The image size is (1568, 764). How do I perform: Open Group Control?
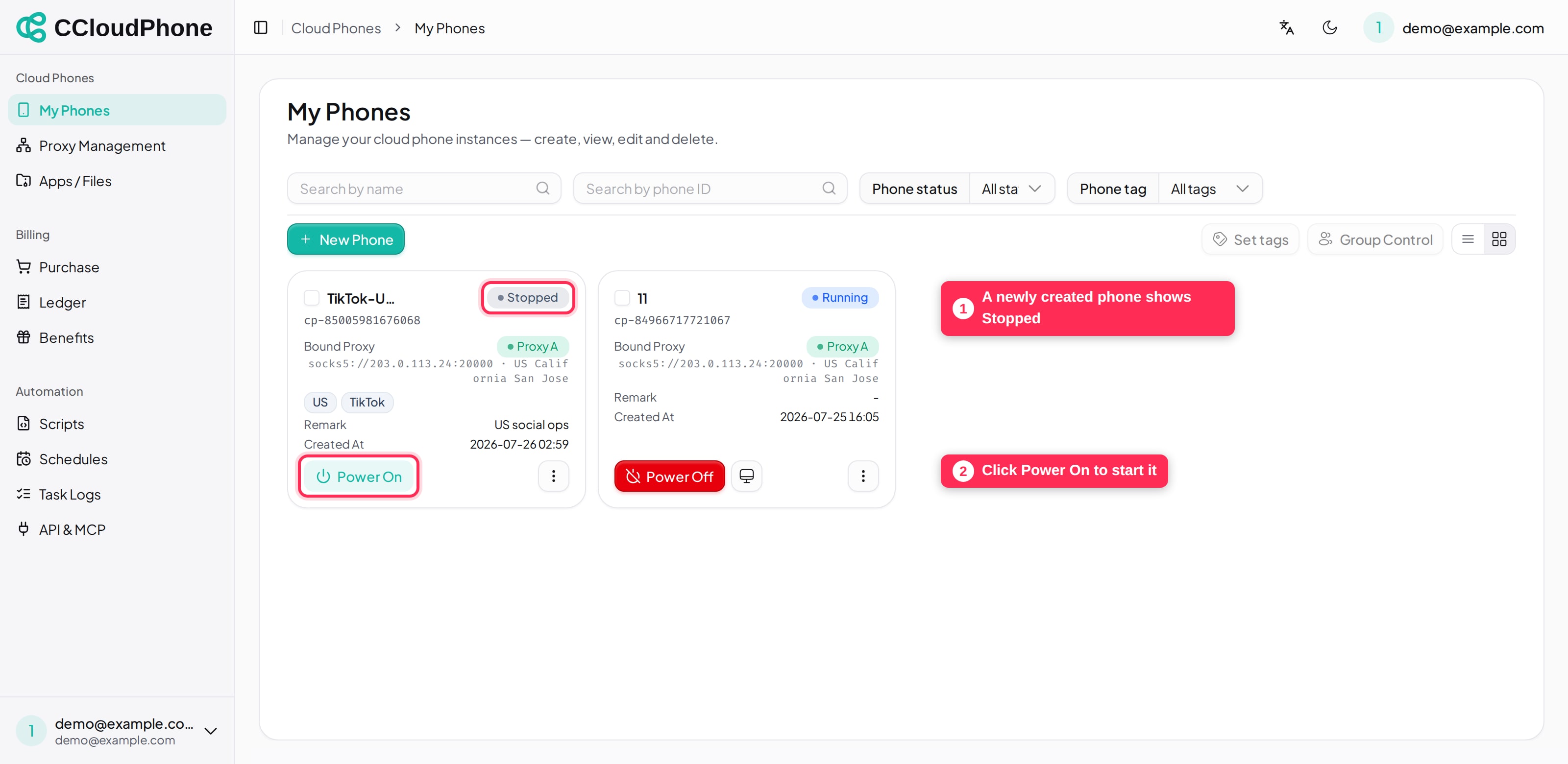pyautogui.click(x=1375, y=239)
